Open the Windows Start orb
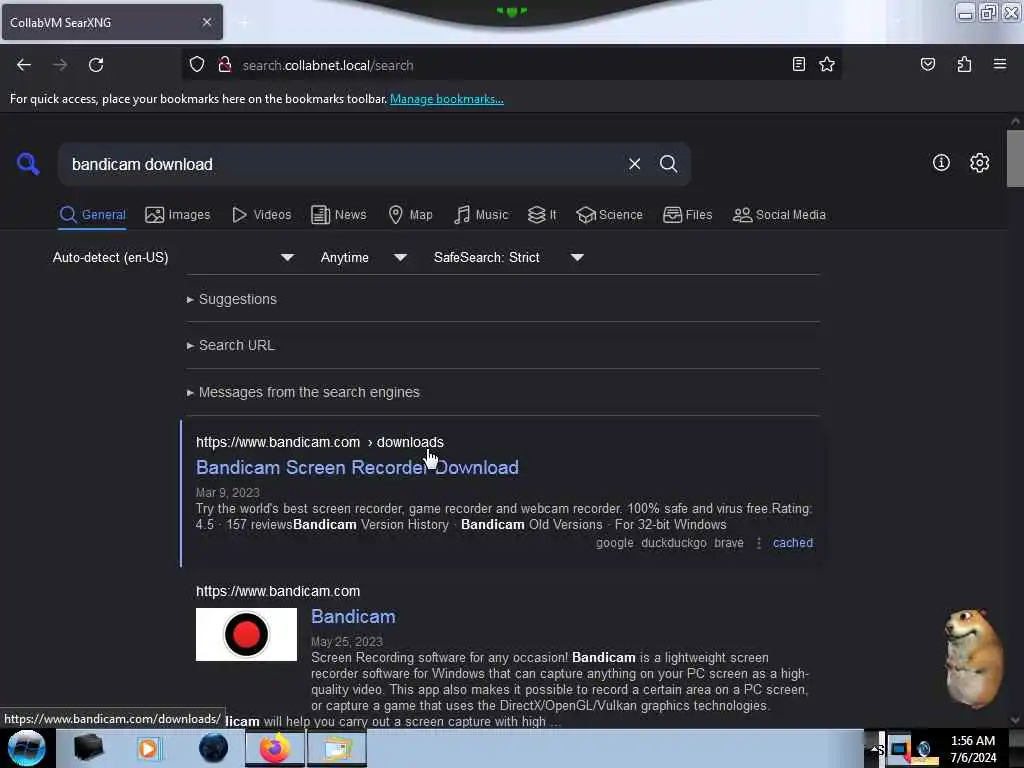 pos(26,748)
